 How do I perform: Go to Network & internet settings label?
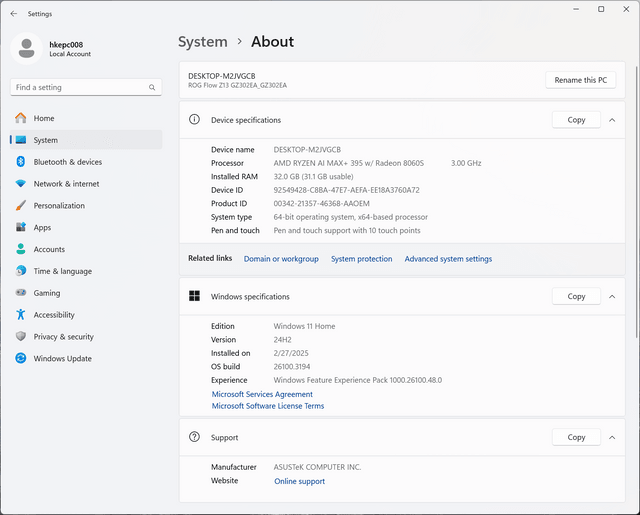(x=66, y=184)
